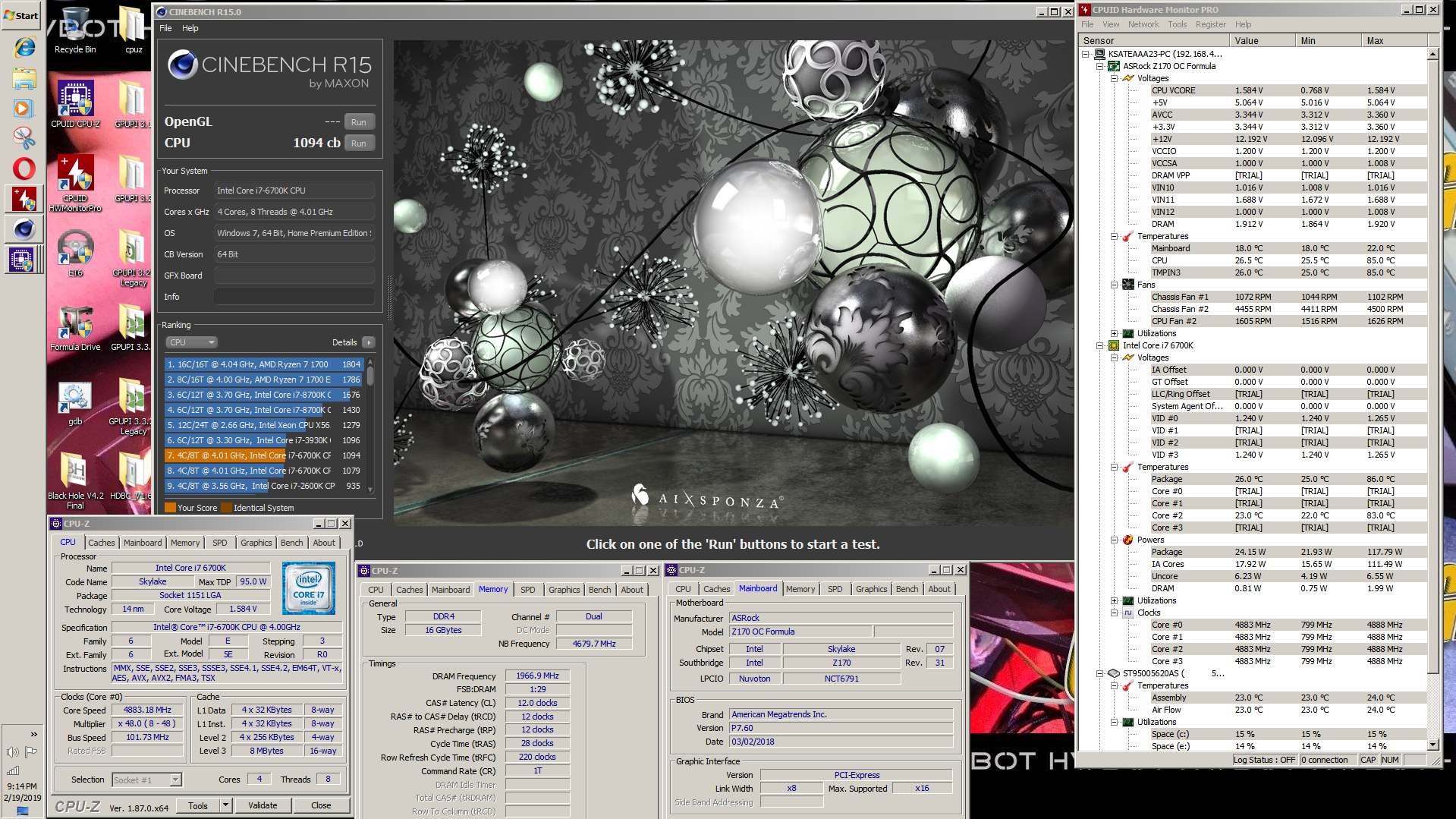Select the ET6 desktop shortcut
Image resolution: width=1456 pixels, height=819 pixels.
click(x=75, y=254)
